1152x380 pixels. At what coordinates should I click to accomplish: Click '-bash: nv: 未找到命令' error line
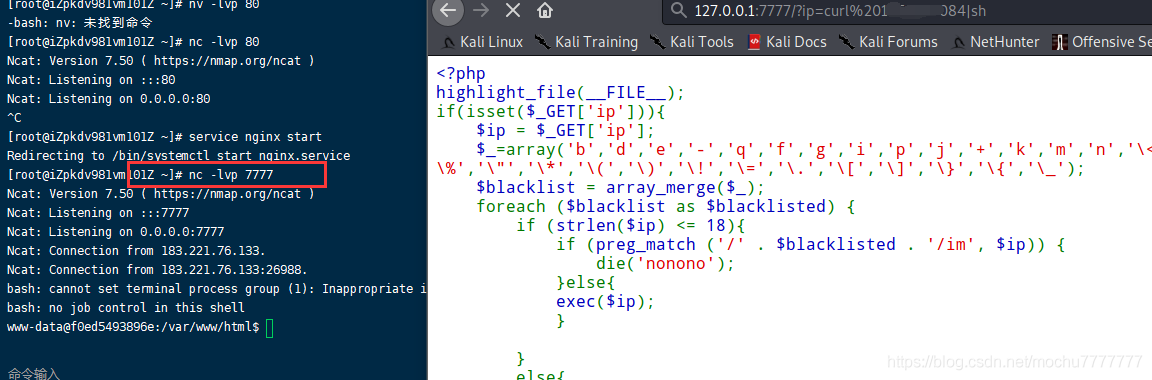click(80, 22)
